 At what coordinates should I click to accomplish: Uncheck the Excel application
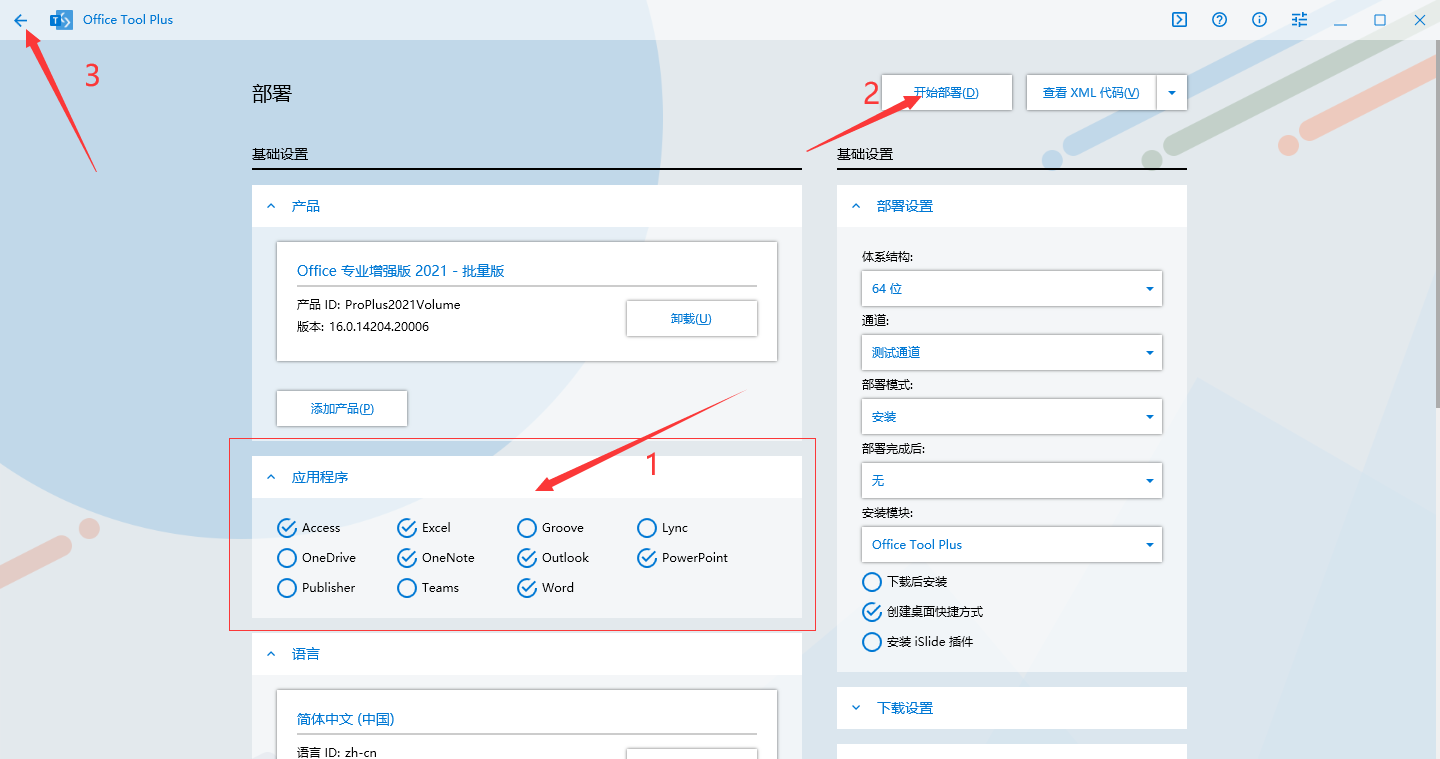pos(407,528)
